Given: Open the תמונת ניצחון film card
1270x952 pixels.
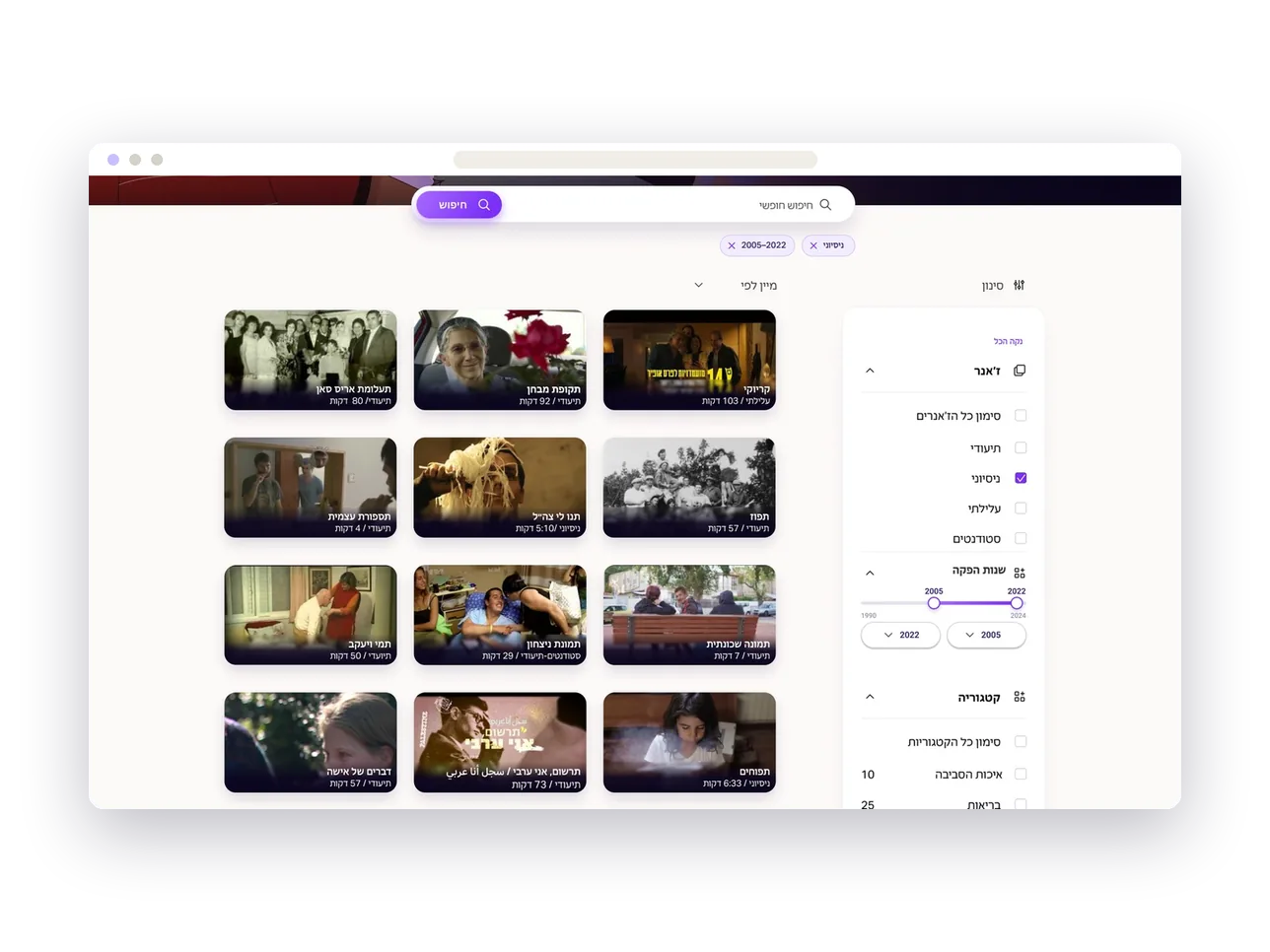Looking at the screenshot, I should coord(500,615).
